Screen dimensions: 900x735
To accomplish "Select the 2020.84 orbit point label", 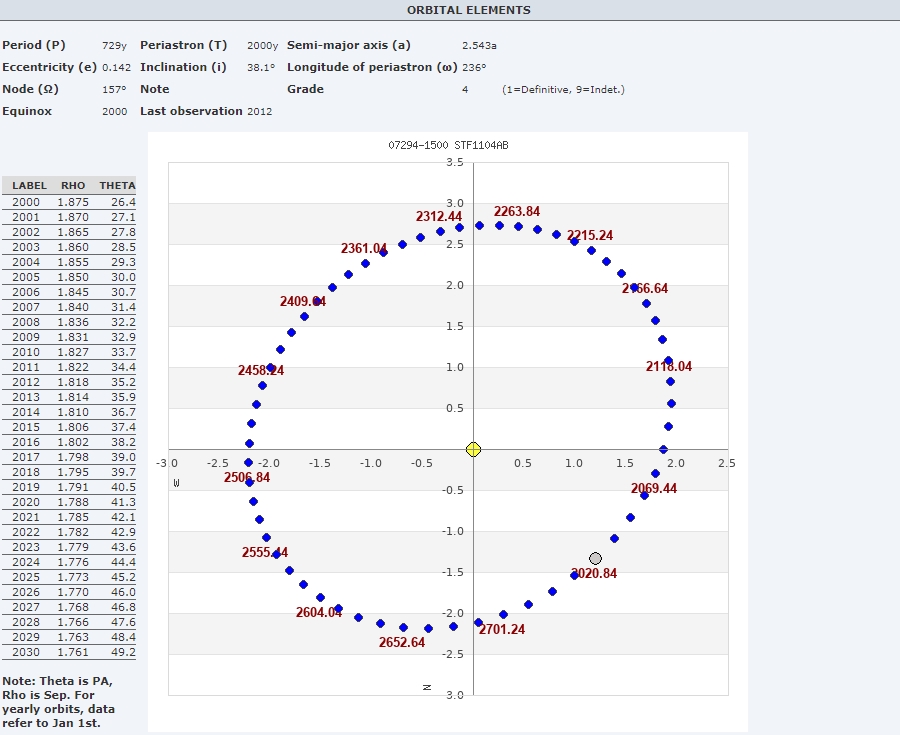I will [593, 574].
